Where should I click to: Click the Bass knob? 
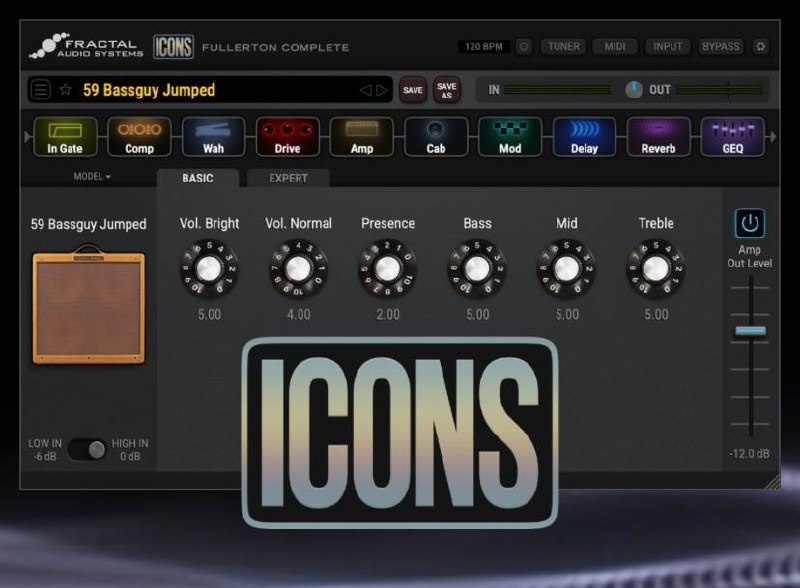point(477,268)
